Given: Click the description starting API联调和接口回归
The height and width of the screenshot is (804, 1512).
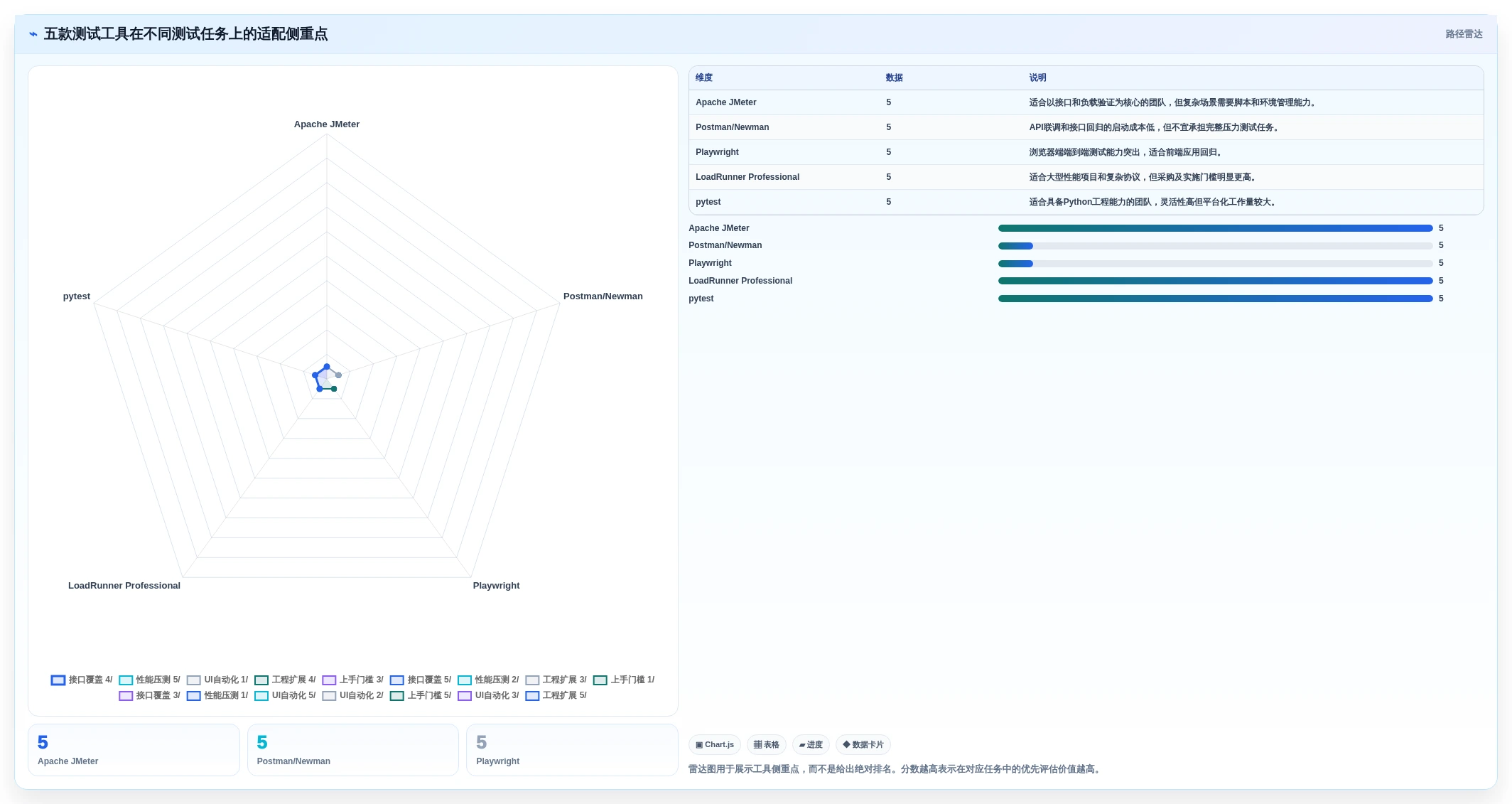Looking at the screenshot, I should pos(1155,127).
